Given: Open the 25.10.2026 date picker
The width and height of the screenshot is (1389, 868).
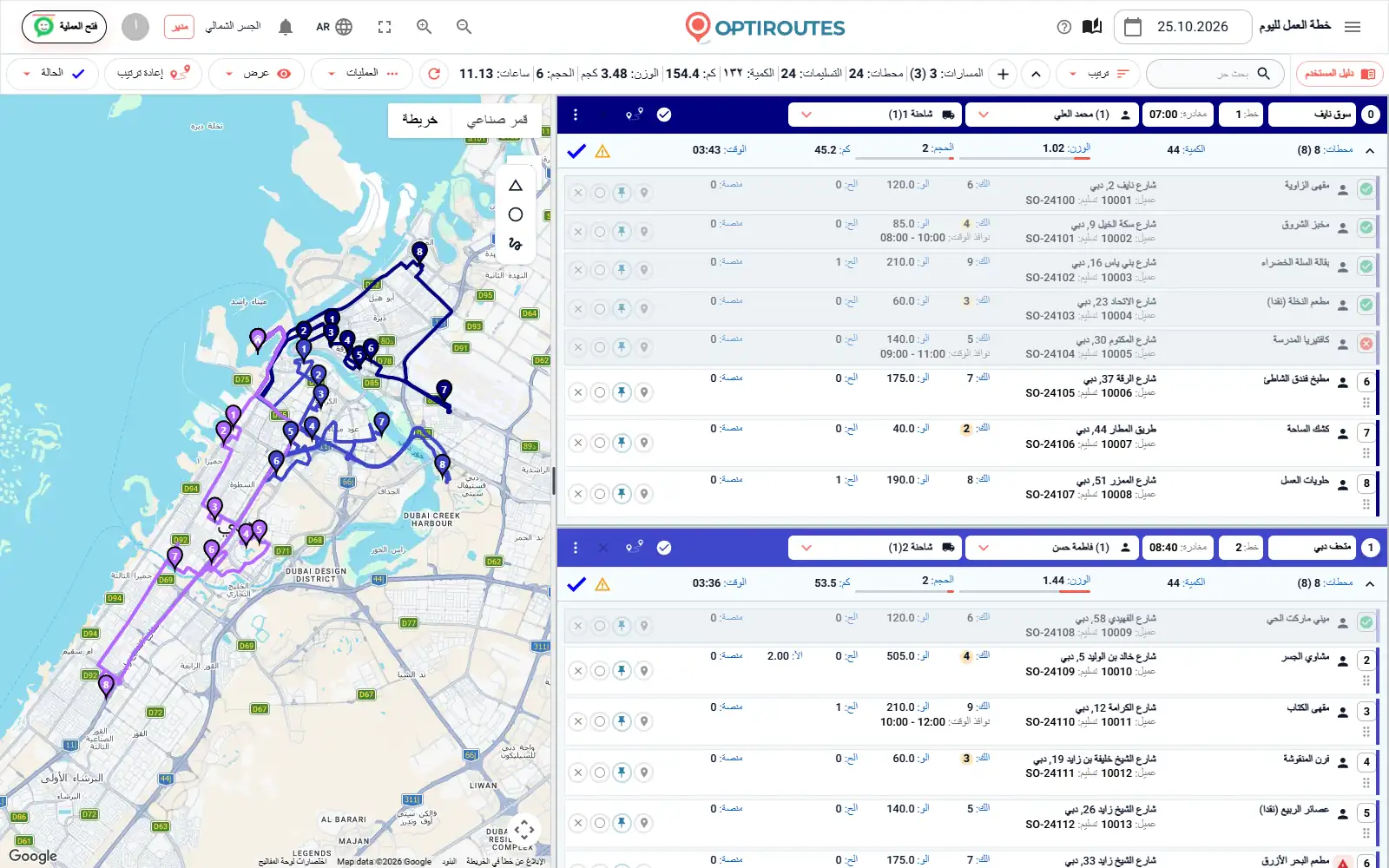Looking at the screenshot, I should [1182, 27].
